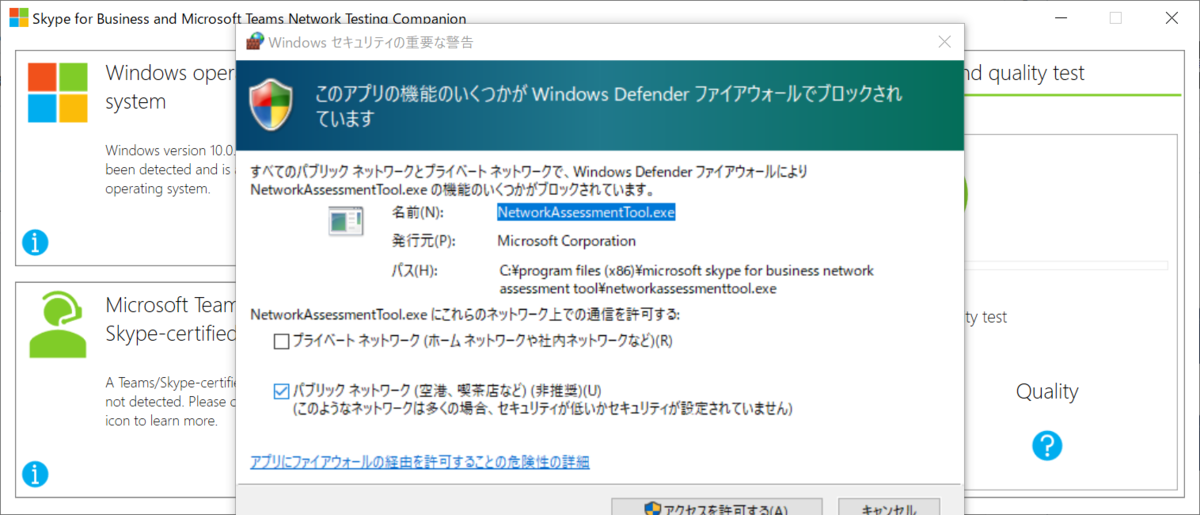Click the Windows operating system card heading
The height and width of the screenshot is (515, 1200).
pyautogui.click(x=170, y=87)
